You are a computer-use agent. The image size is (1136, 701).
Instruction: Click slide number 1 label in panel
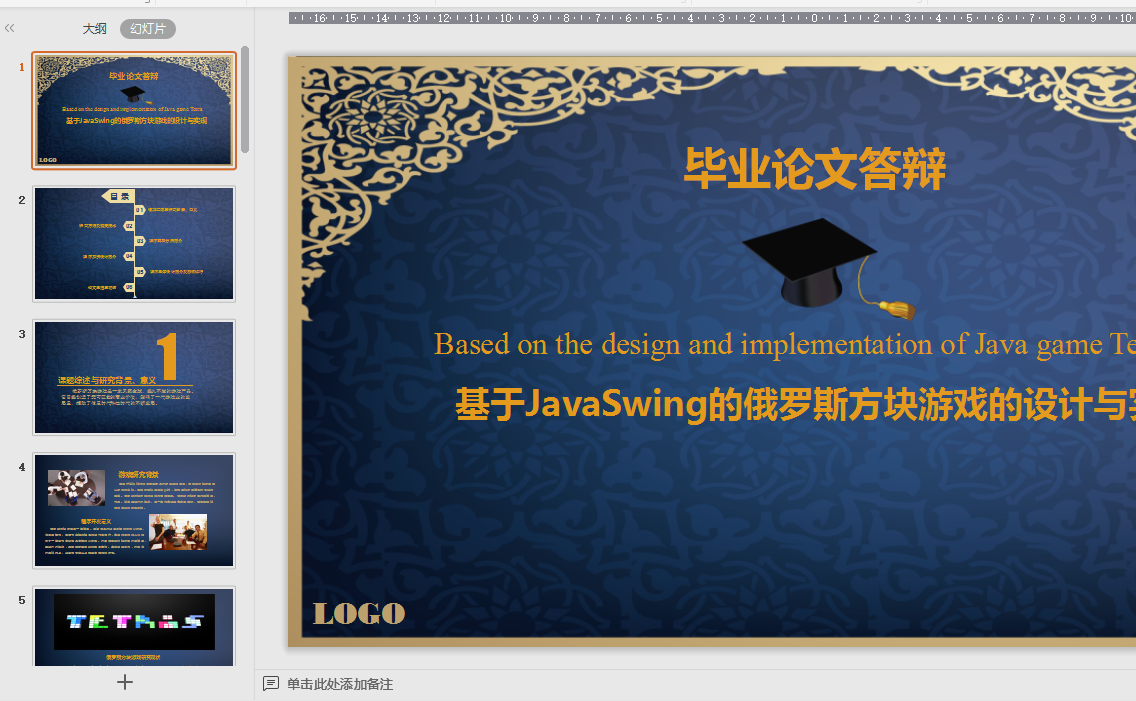22,67
